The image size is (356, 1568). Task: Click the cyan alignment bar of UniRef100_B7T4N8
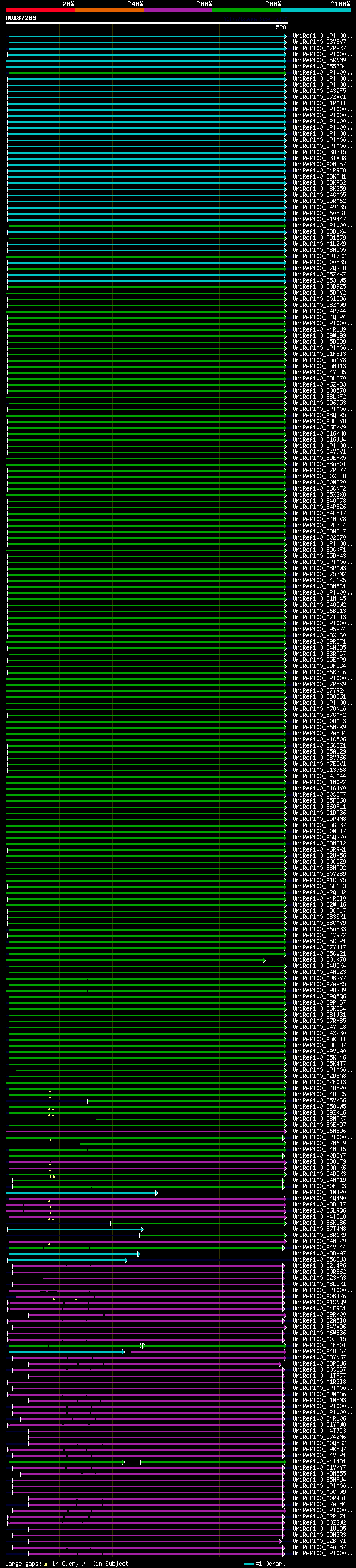click(x=76, y=1229)
